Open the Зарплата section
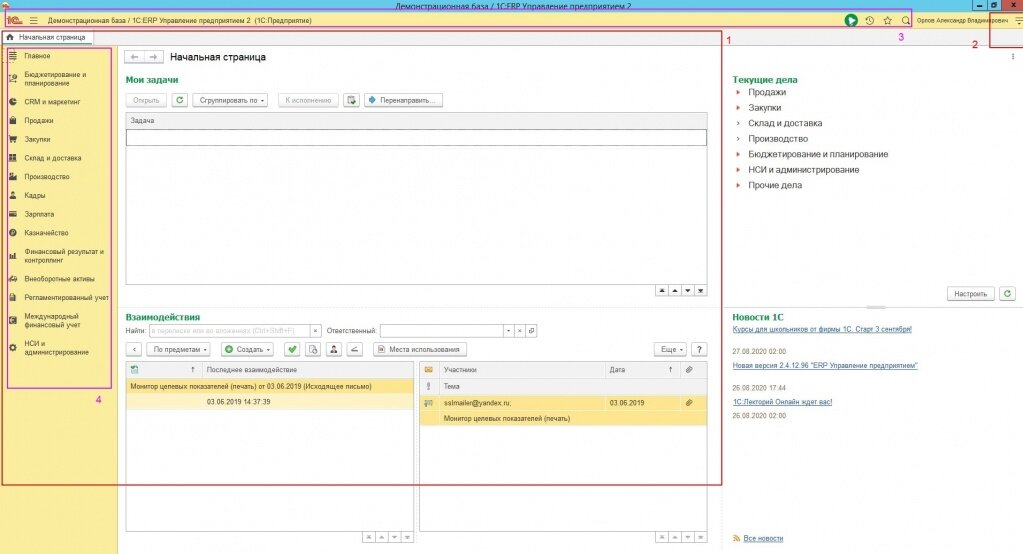 [39, 215]
